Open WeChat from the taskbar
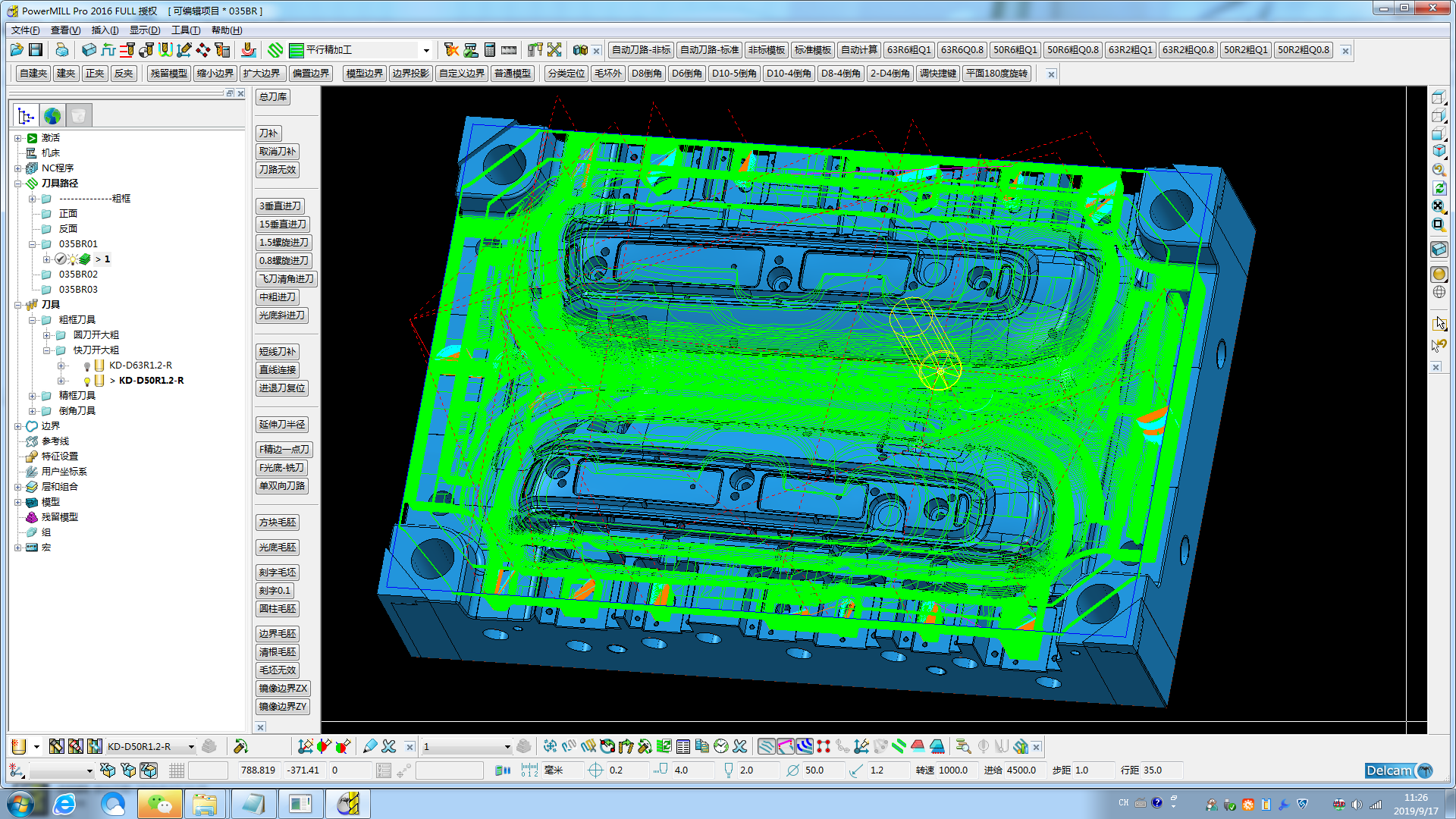1456x819 pixels. (159, 804)
